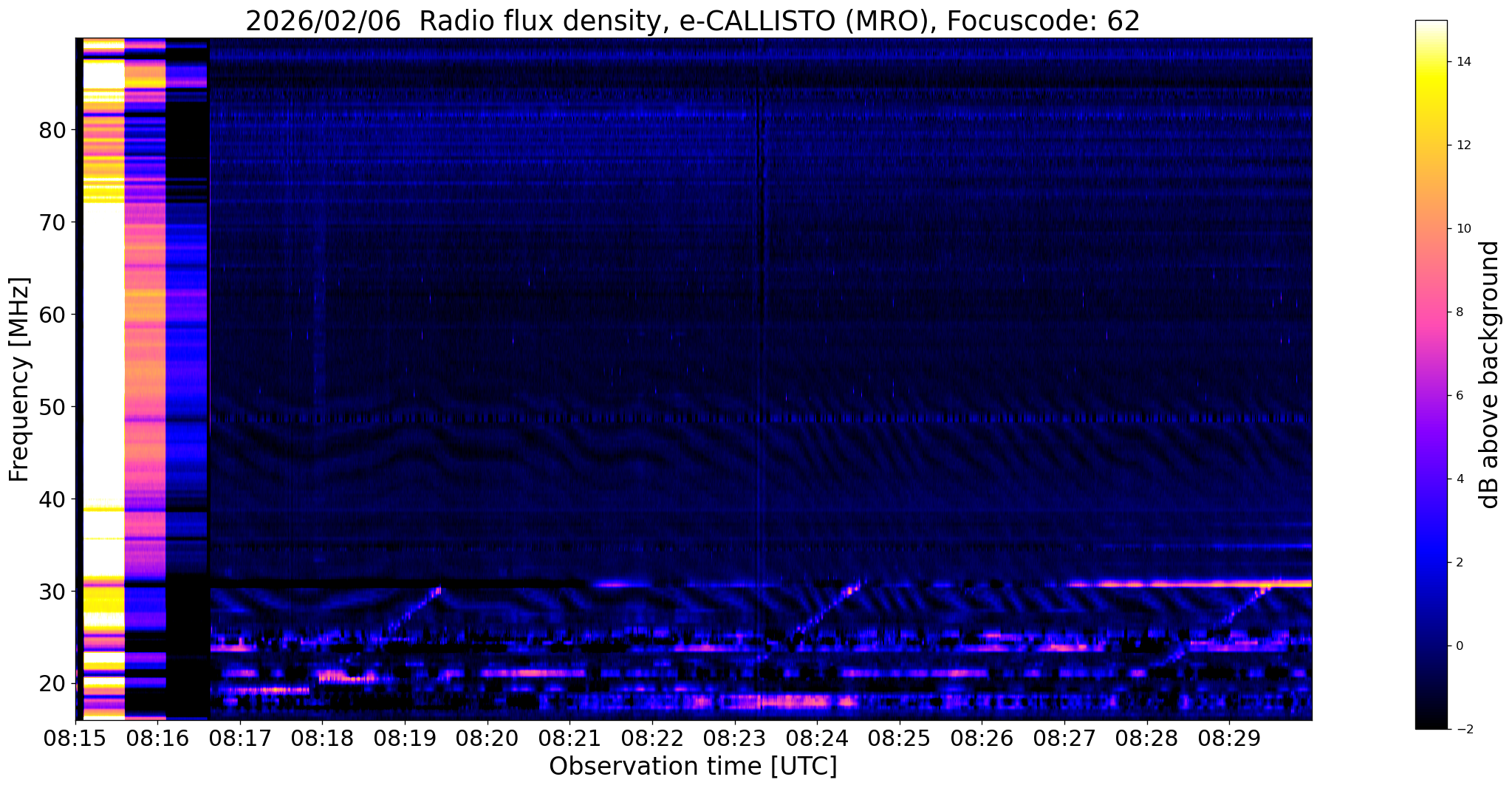Select the 08:29 time tick label
Image resolution: width=1512 pixels, height=788 pixels.
pyautogui.click(x=1229, y=738)
